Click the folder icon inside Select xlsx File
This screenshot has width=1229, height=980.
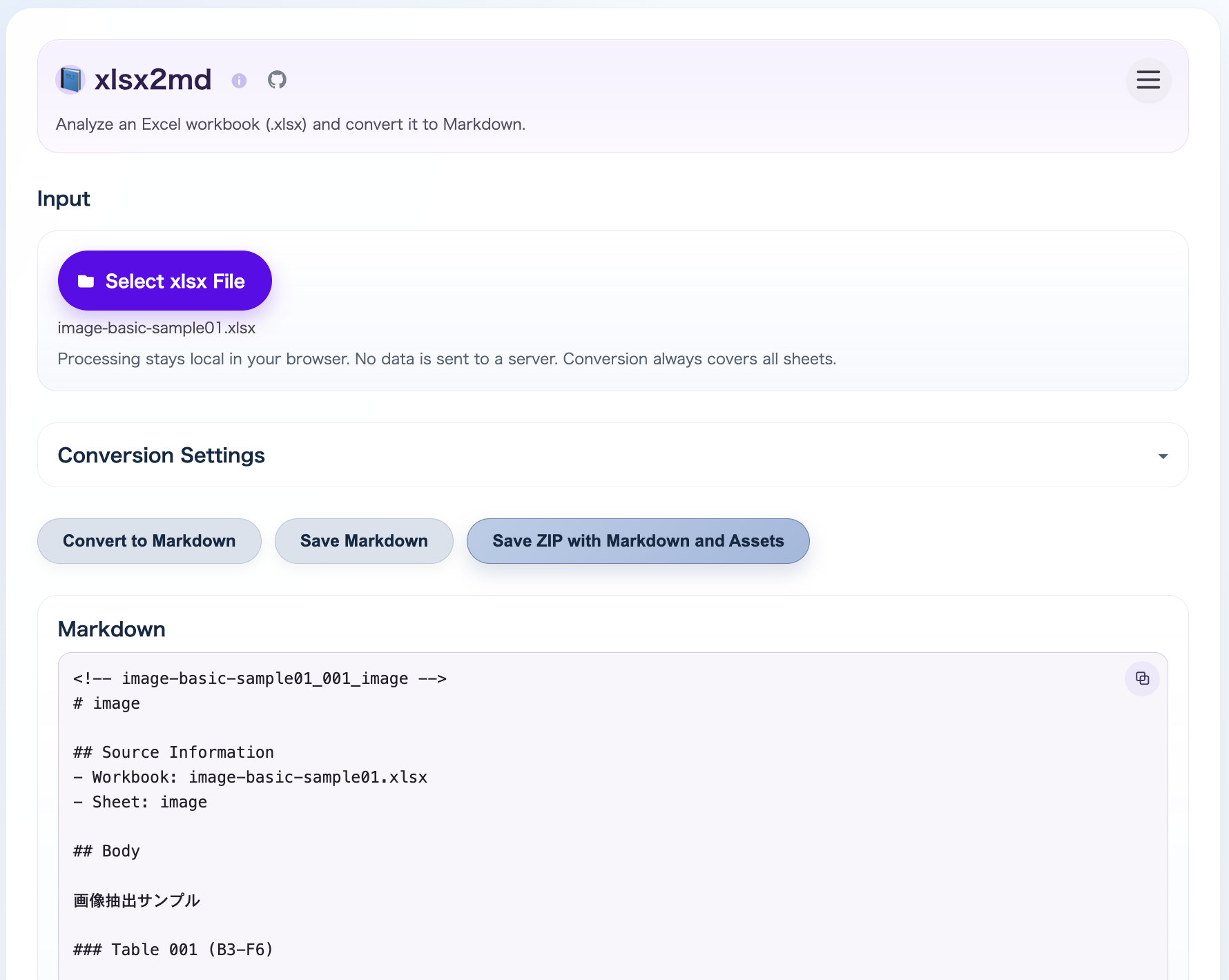86,280
